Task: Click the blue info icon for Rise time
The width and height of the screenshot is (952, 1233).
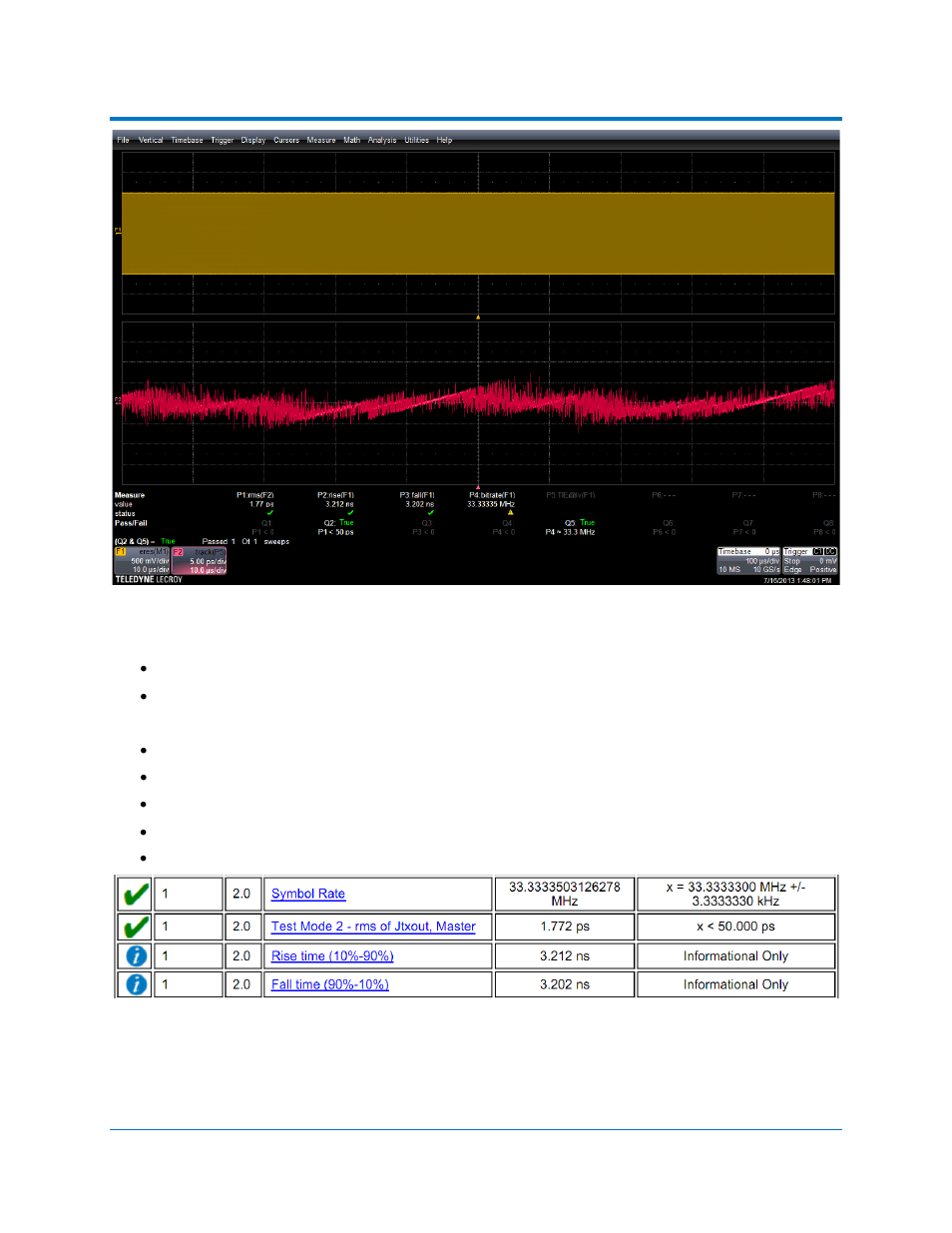Action: [136, 956]
